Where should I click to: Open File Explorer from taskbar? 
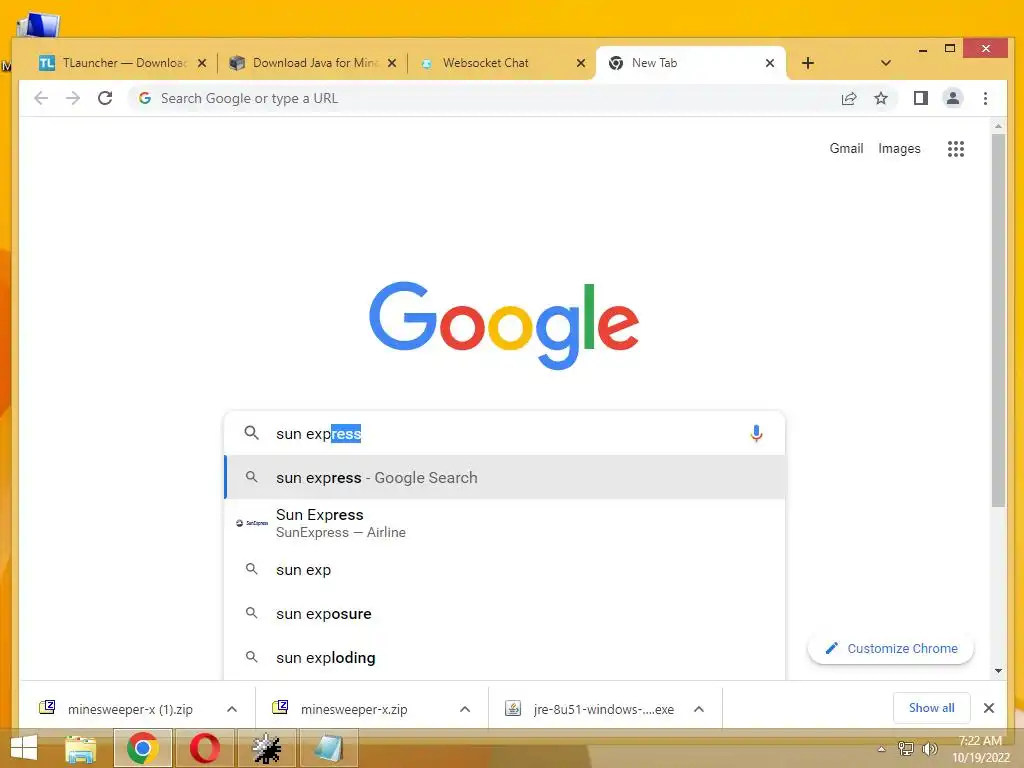(x=81, y=748)
